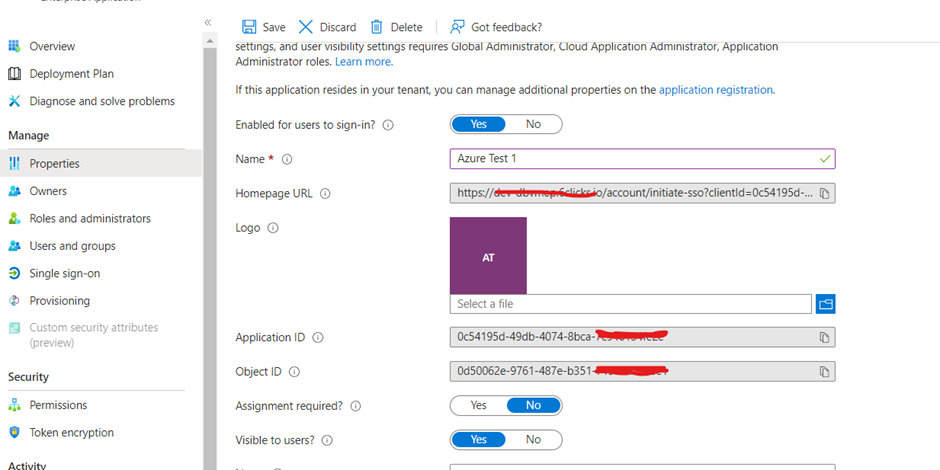
Task: Click the Got feedback? button
Action: coord(496,27)
